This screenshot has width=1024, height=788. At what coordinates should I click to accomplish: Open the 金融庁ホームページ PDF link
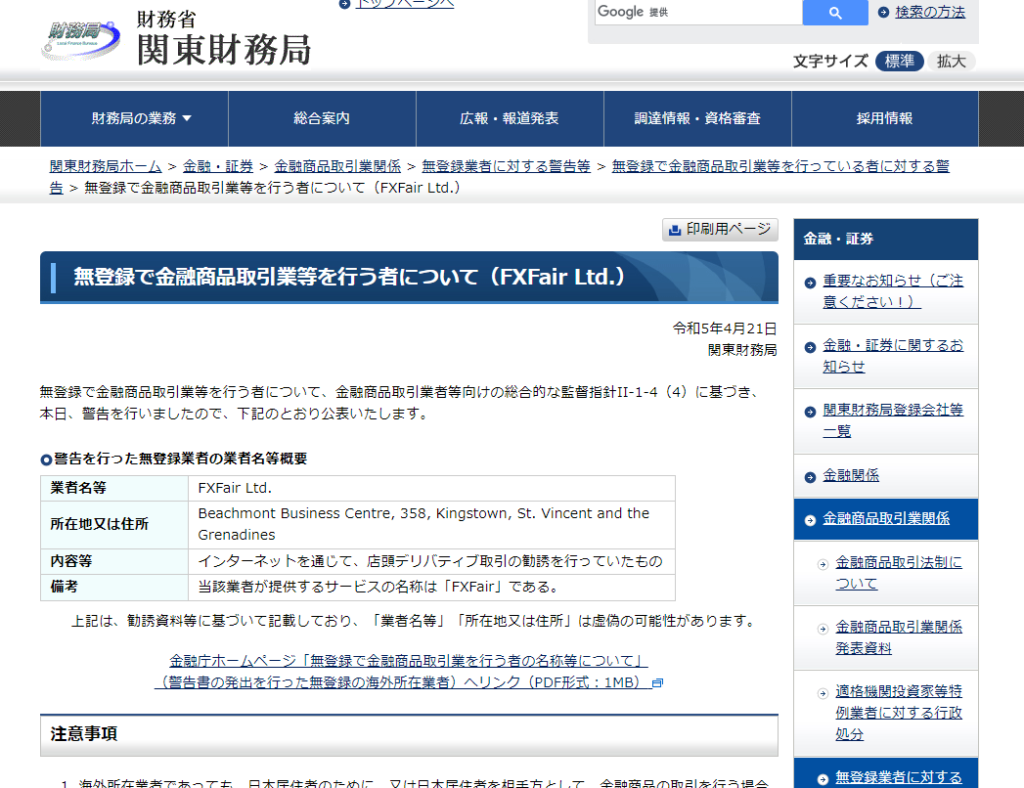408,672
